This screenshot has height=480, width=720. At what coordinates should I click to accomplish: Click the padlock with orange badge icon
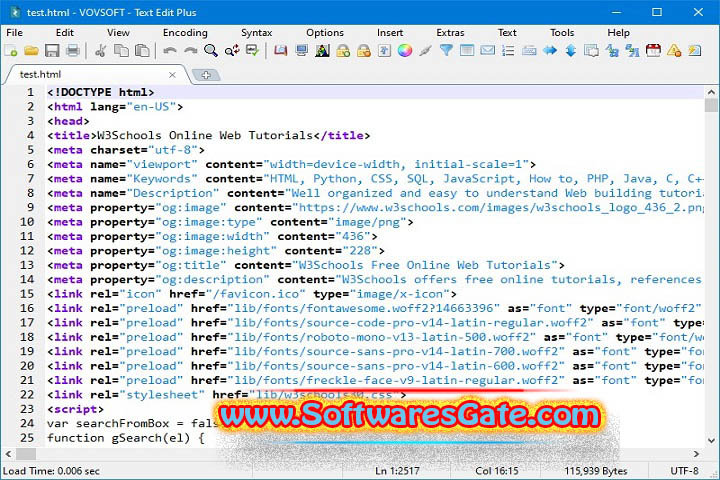pyautogui.click(x=364, y=51)
